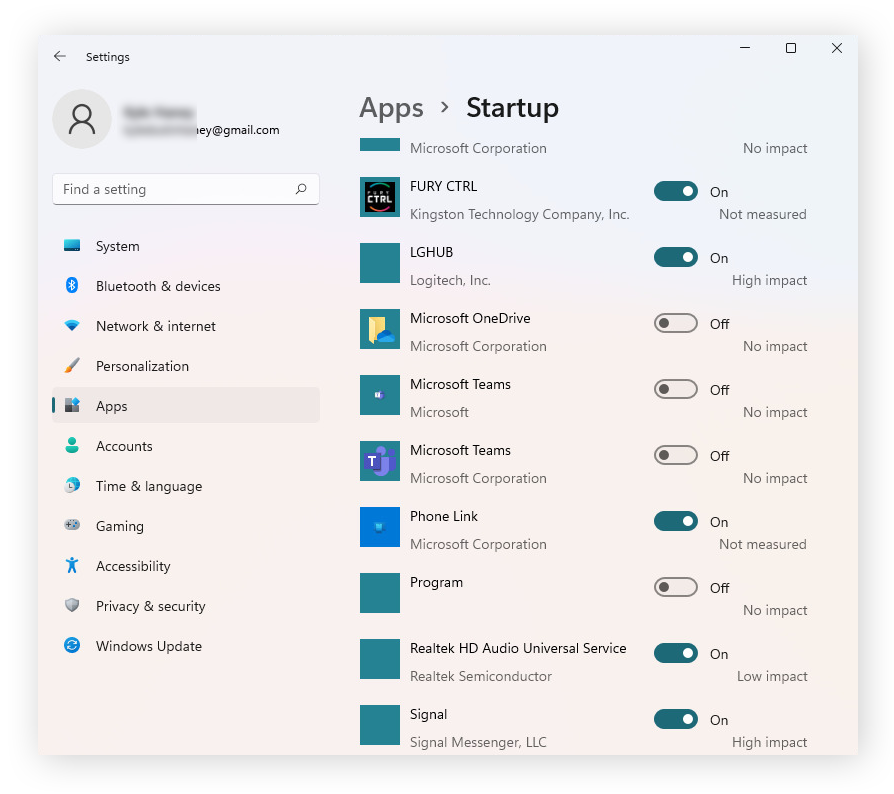Screen dimensions: 894x794
Task: Turn off Phone Link at startup
Action: [676, 521]
